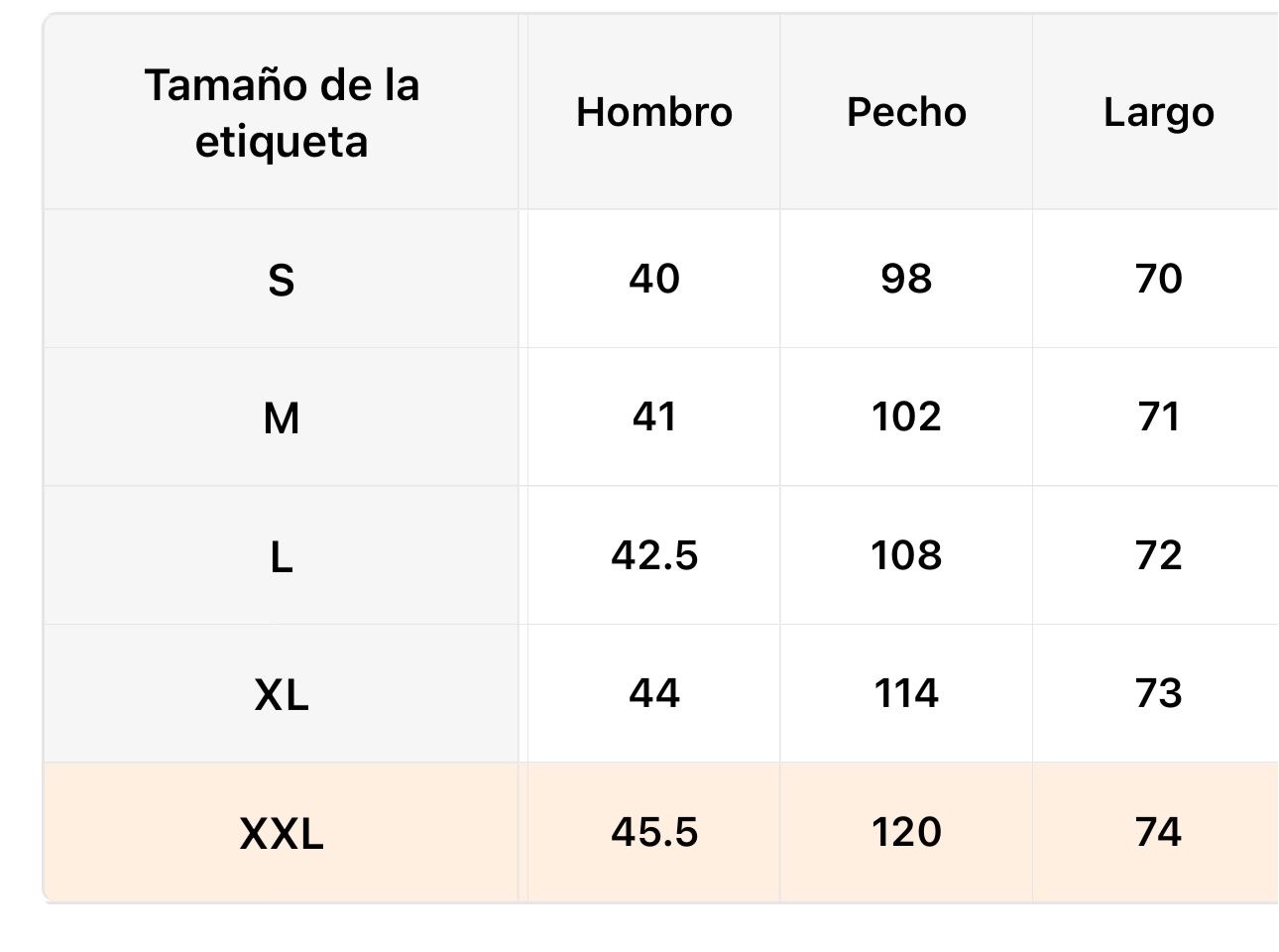This screenshot has width=1279, height=952.
Task: Click length value 71 in M row
Action: 1158,416
